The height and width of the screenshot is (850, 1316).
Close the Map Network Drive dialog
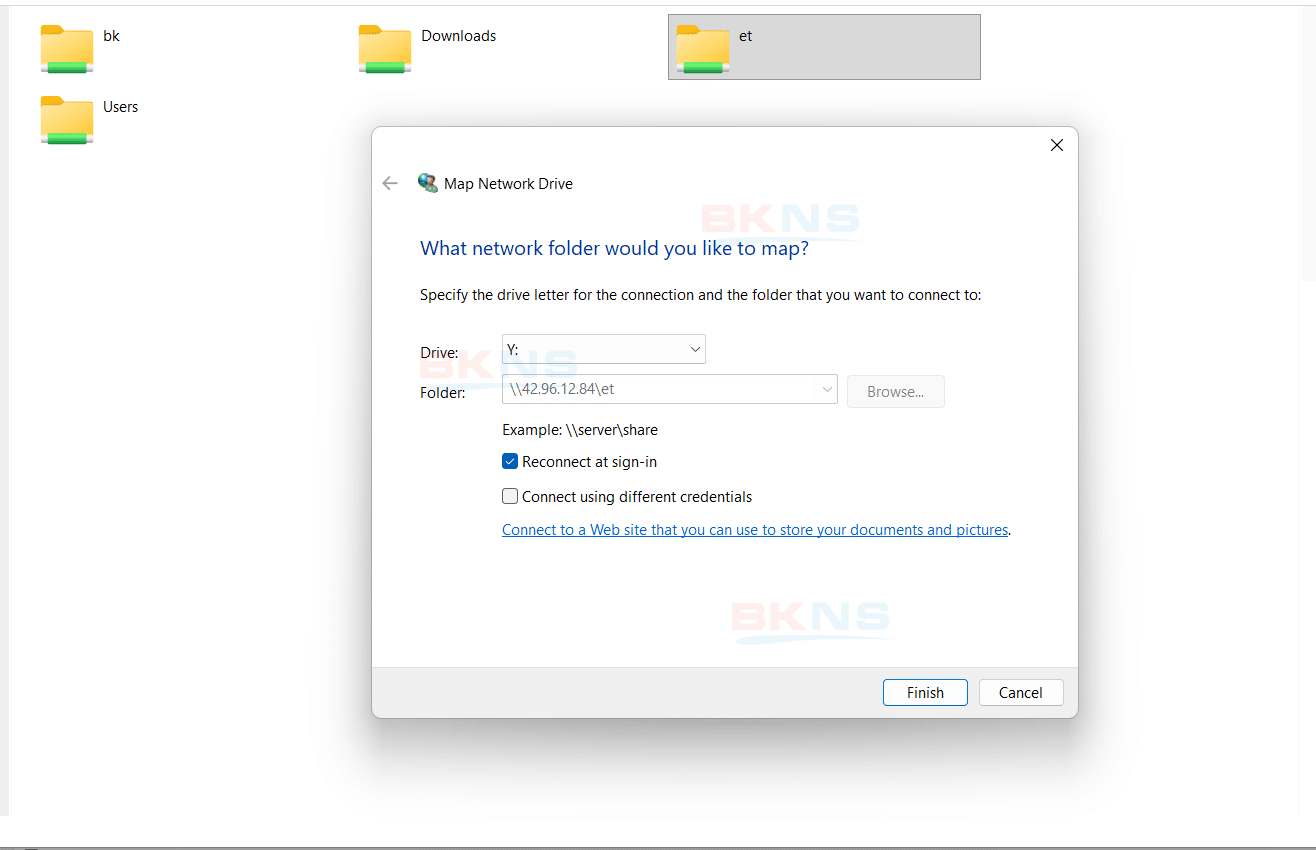(x=1056, y=145)
